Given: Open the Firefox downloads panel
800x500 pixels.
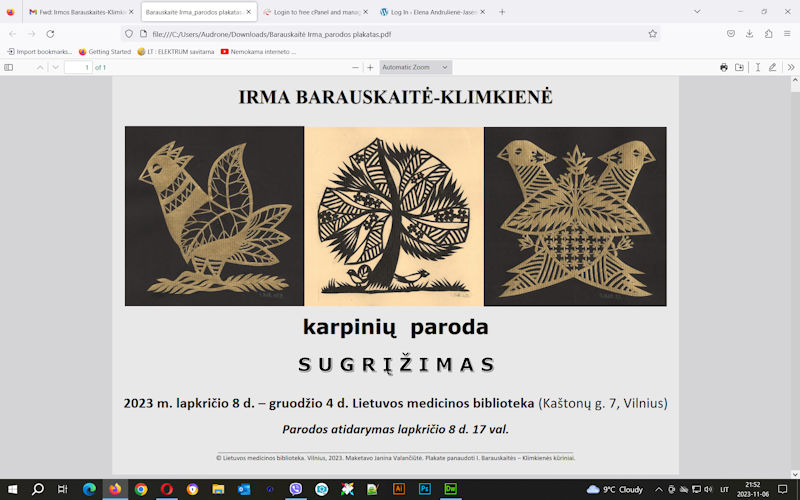Looking at the screenshot, I should coord(749,34).
